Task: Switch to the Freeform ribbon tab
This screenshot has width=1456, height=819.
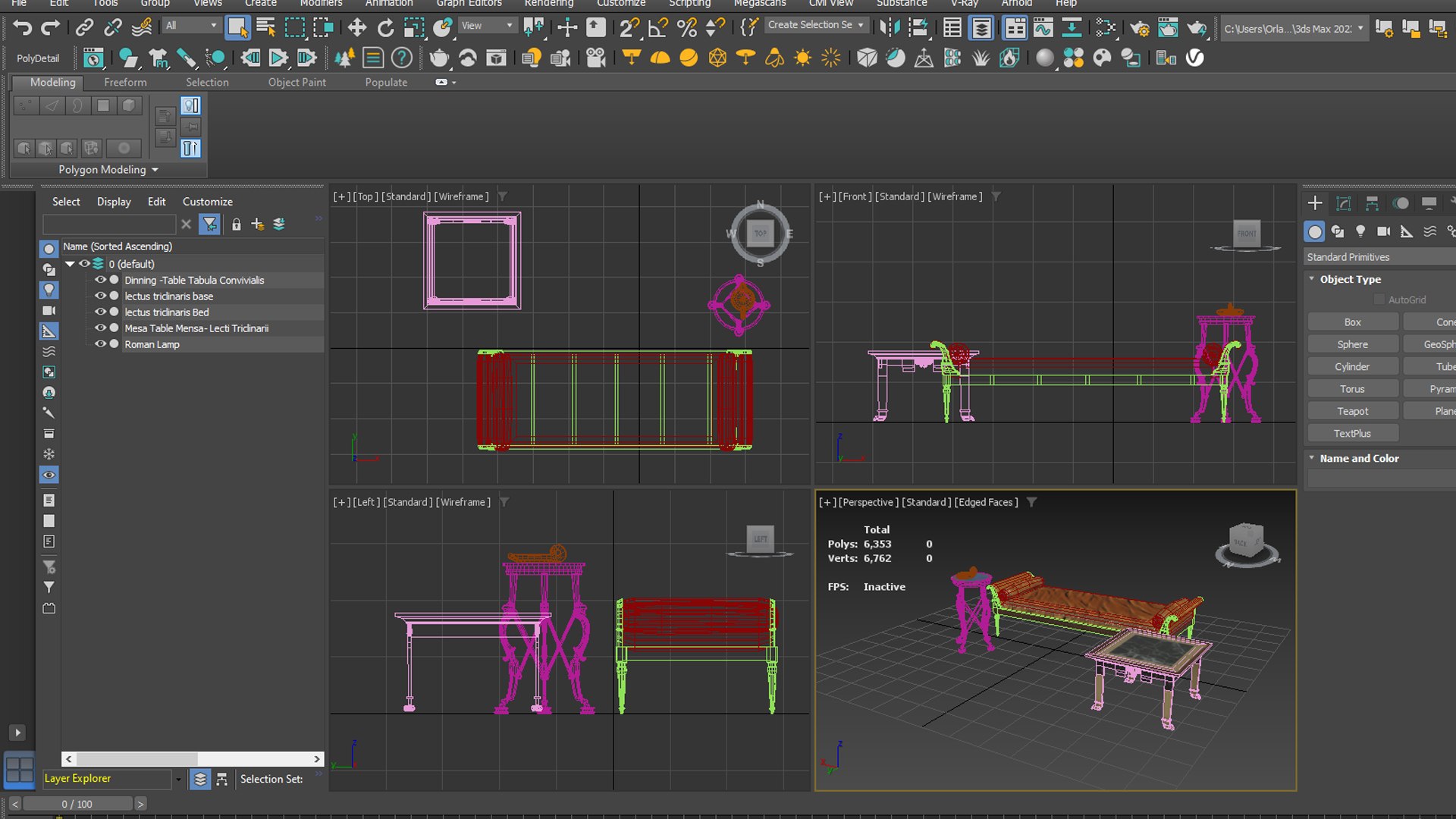Action: (x=125, y=82)
